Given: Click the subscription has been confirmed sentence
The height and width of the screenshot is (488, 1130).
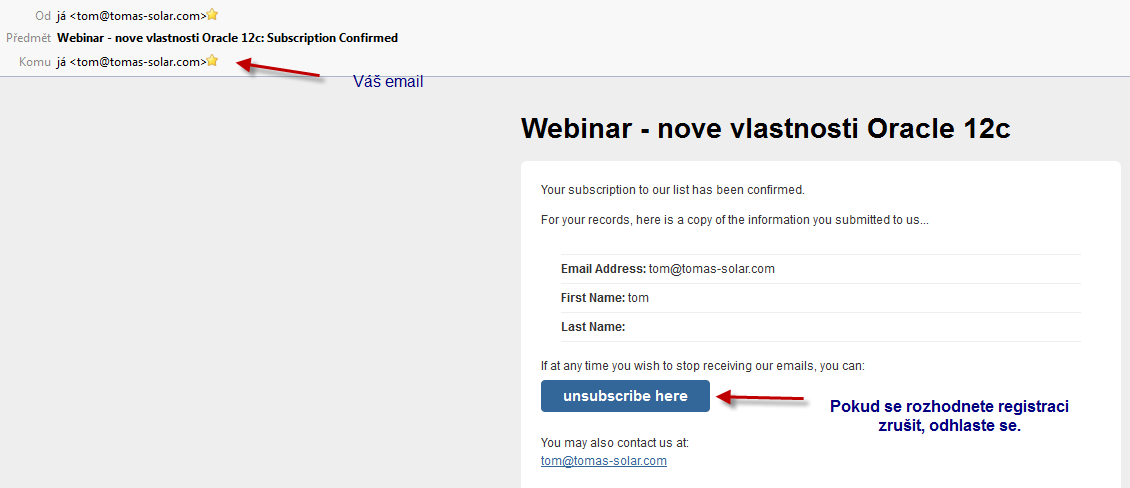Looking at the screenshot, I should (672, 190).
